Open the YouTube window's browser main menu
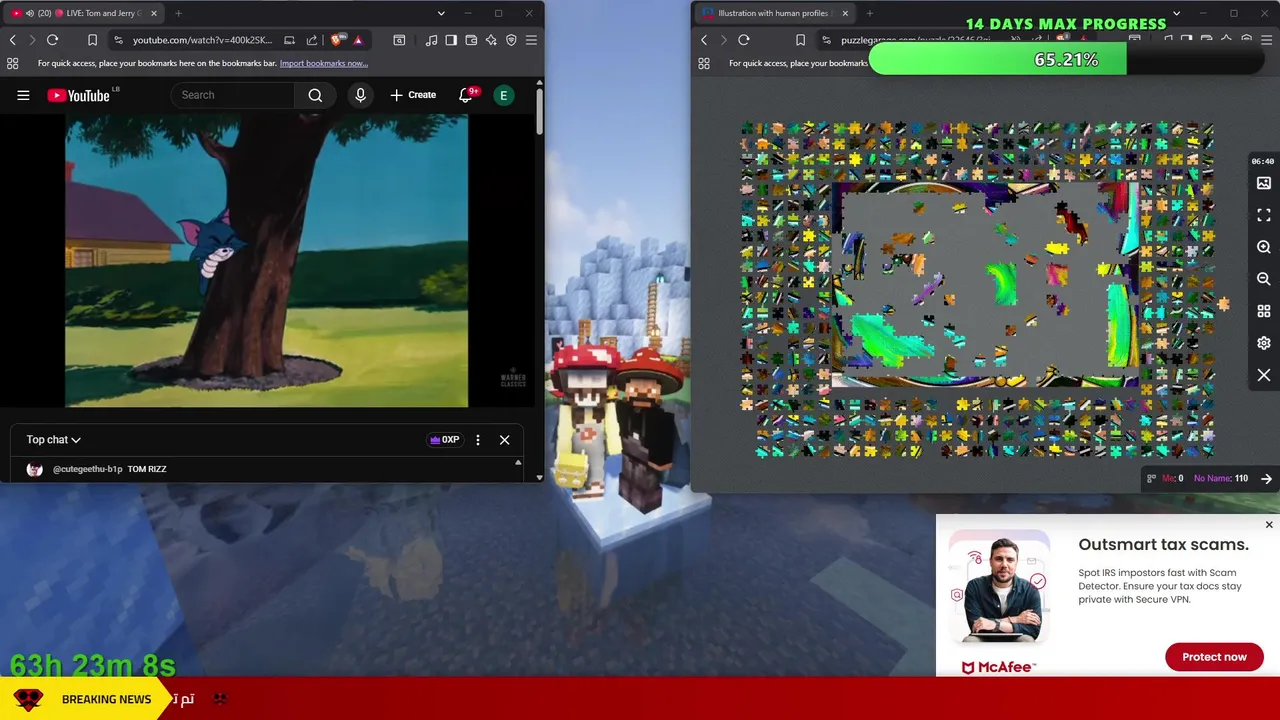Screen dimensions: 1280x720 coord(531,40)
